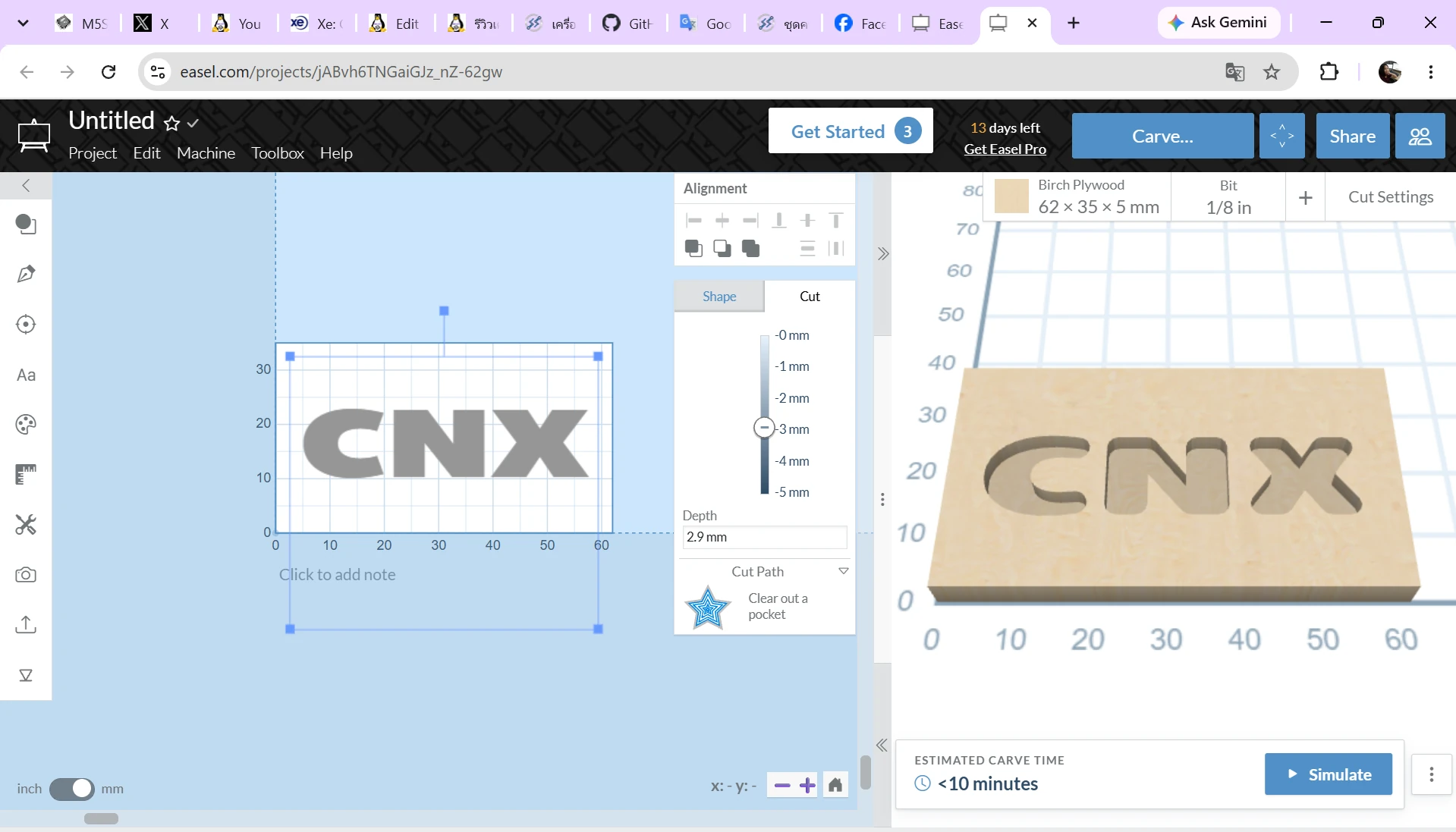Align selected objects to left edge
The image size is (1456, 832).
[693, 221]
